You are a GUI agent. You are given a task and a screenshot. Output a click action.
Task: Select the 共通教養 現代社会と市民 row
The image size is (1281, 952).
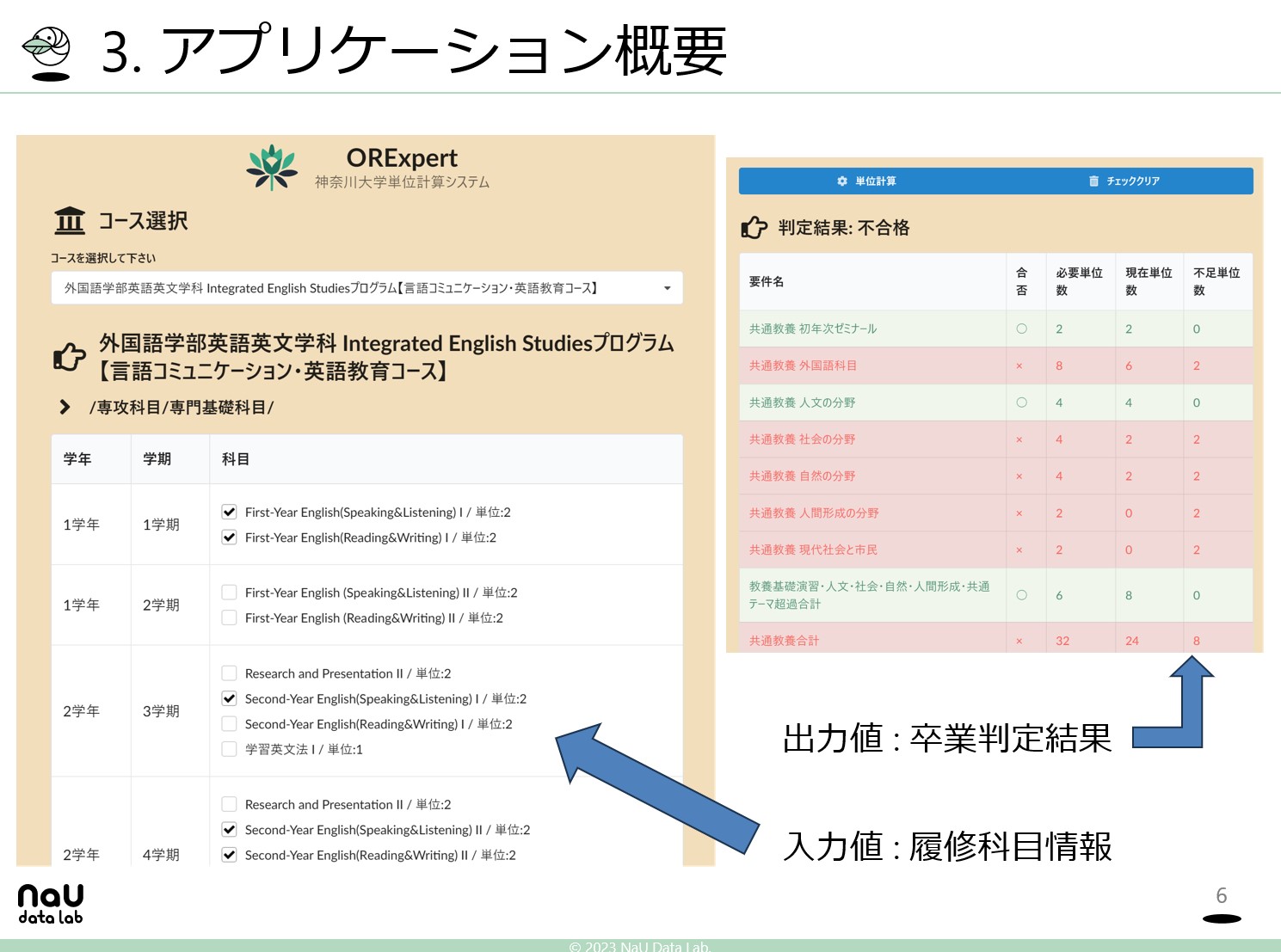[995, 550]
